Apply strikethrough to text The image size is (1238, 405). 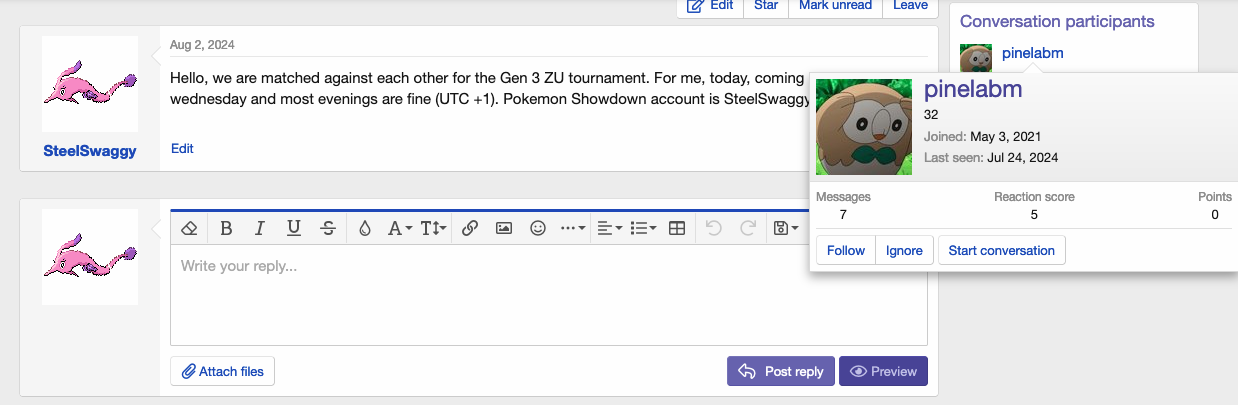click(328, 228)
